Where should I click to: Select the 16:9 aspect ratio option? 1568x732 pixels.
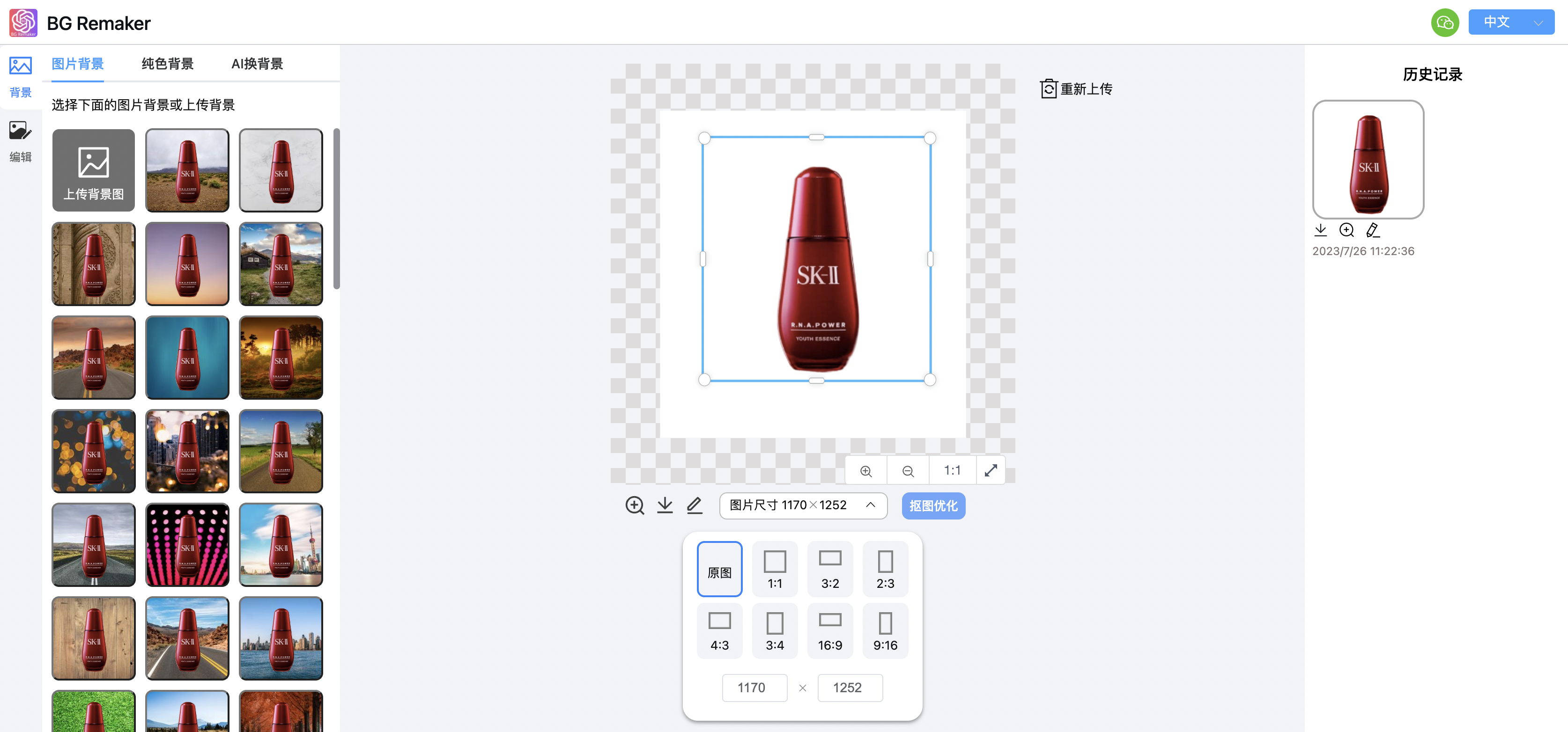[829, 630]
